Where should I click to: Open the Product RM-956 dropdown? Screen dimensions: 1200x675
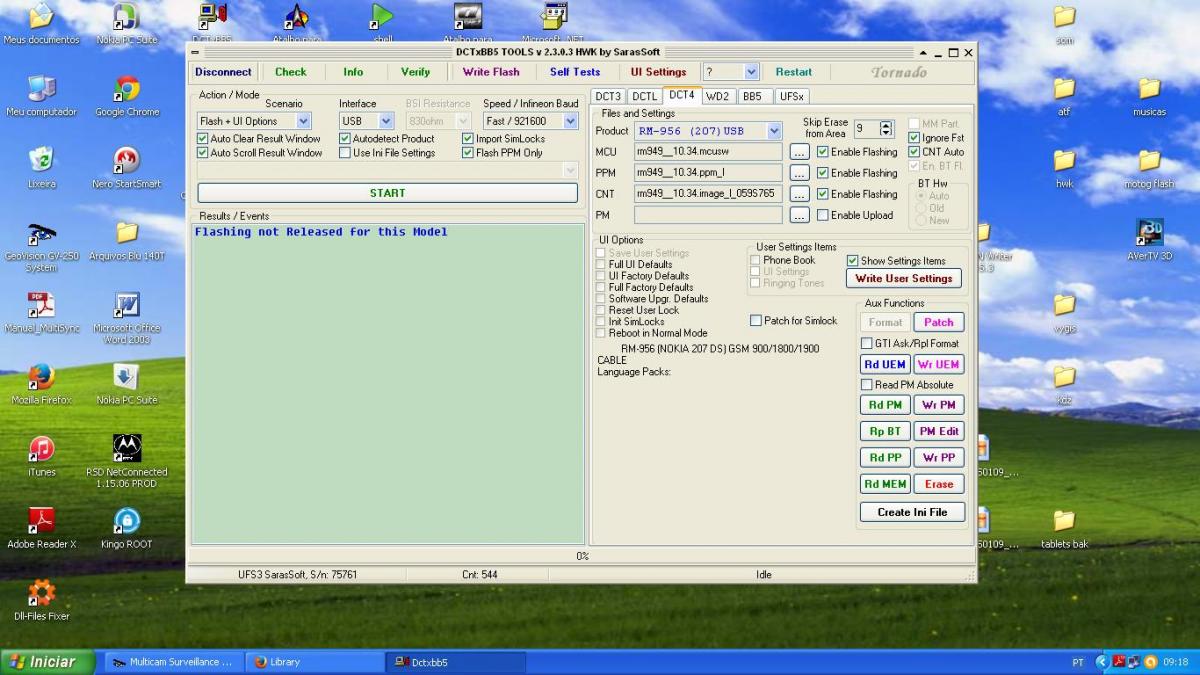pyautogui.click(x=708, y=130)
